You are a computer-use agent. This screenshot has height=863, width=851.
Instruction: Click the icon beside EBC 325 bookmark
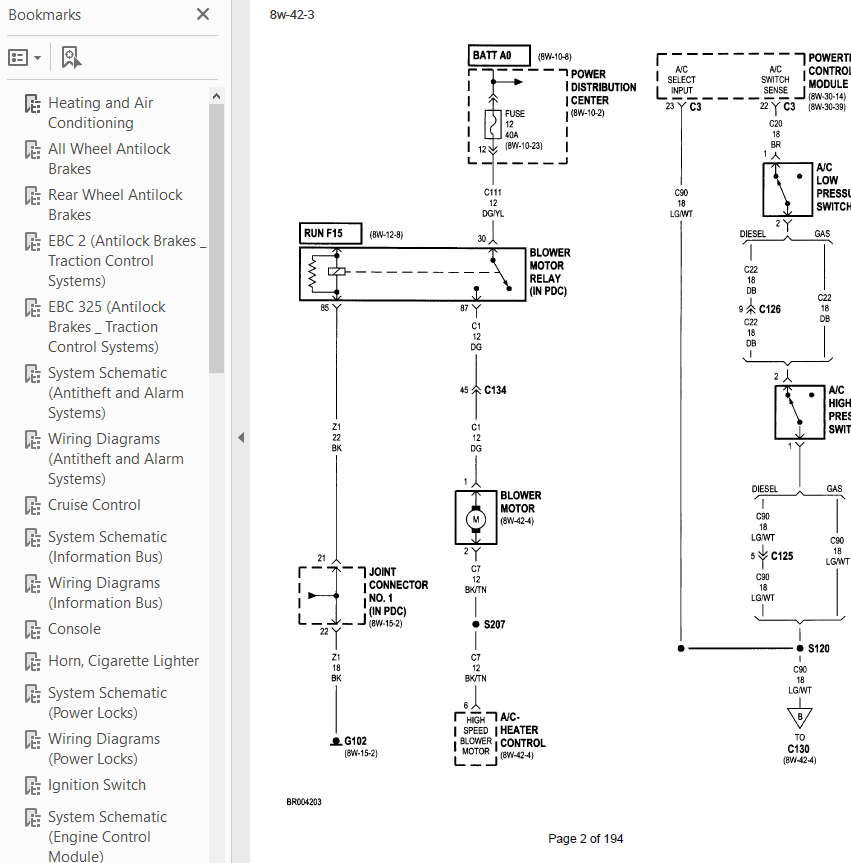[32, 308]
